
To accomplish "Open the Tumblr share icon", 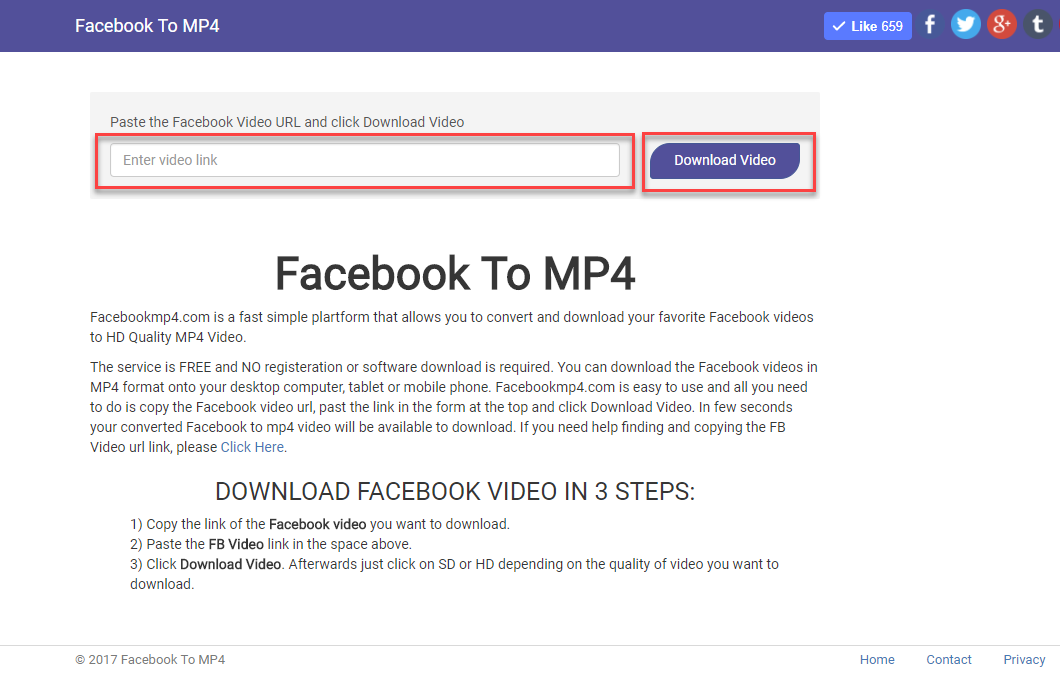I will pos(1038,25).
